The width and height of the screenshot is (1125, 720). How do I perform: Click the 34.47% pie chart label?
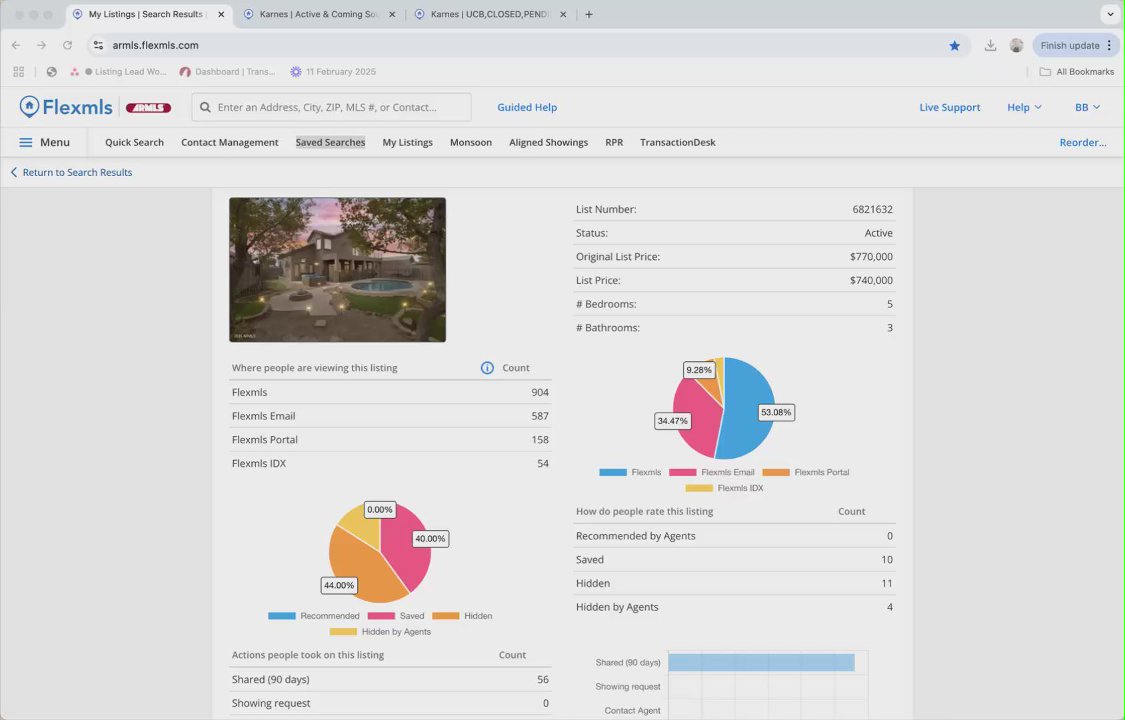pyautogui.click(x=672, y=421)
